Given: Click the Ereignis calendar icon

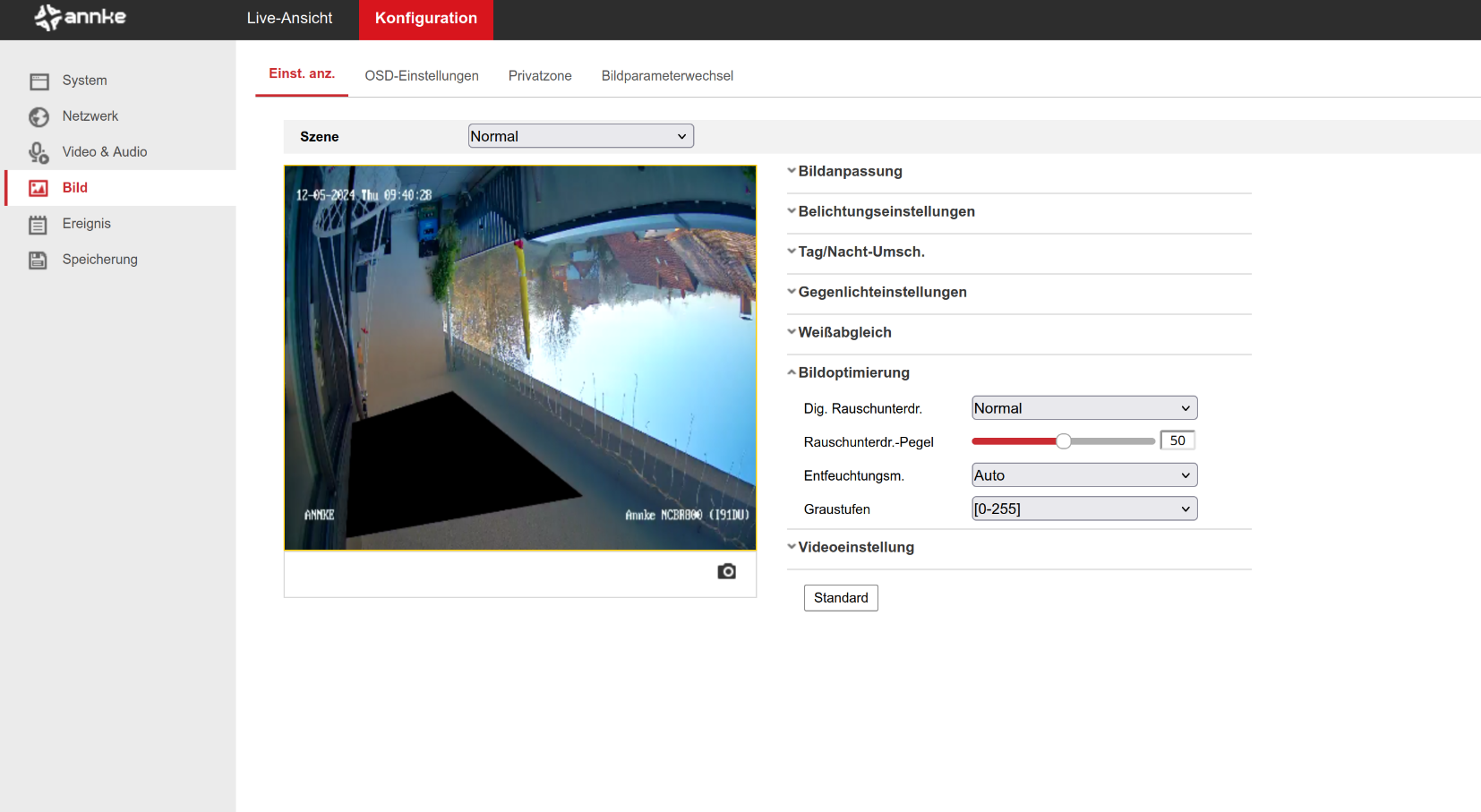Looking at the screenshot, I should coord(39,225).
